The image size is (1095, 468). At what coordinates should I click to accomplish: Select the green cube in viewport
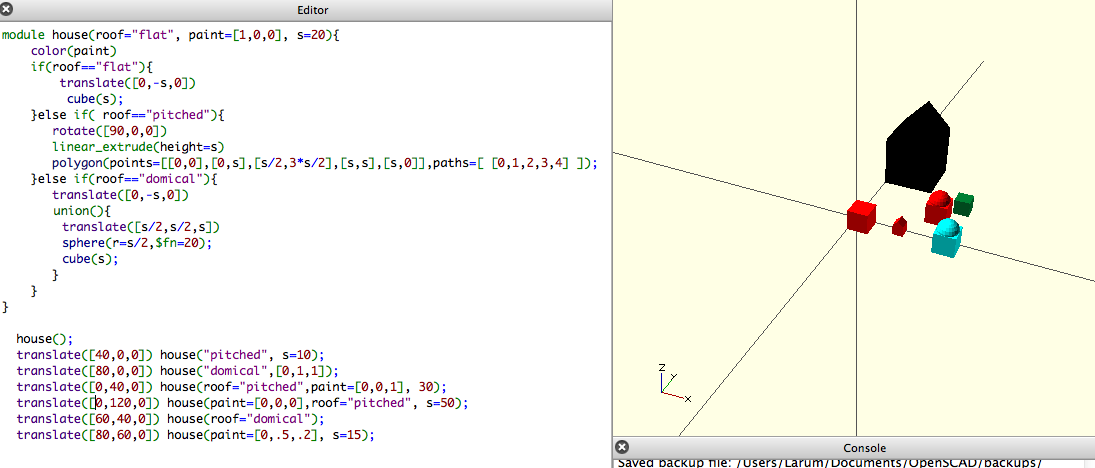point(964,204)
